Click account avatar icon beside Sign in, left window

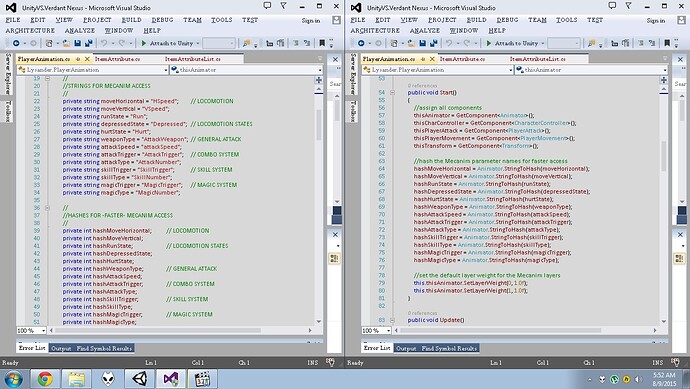(336, 20)
